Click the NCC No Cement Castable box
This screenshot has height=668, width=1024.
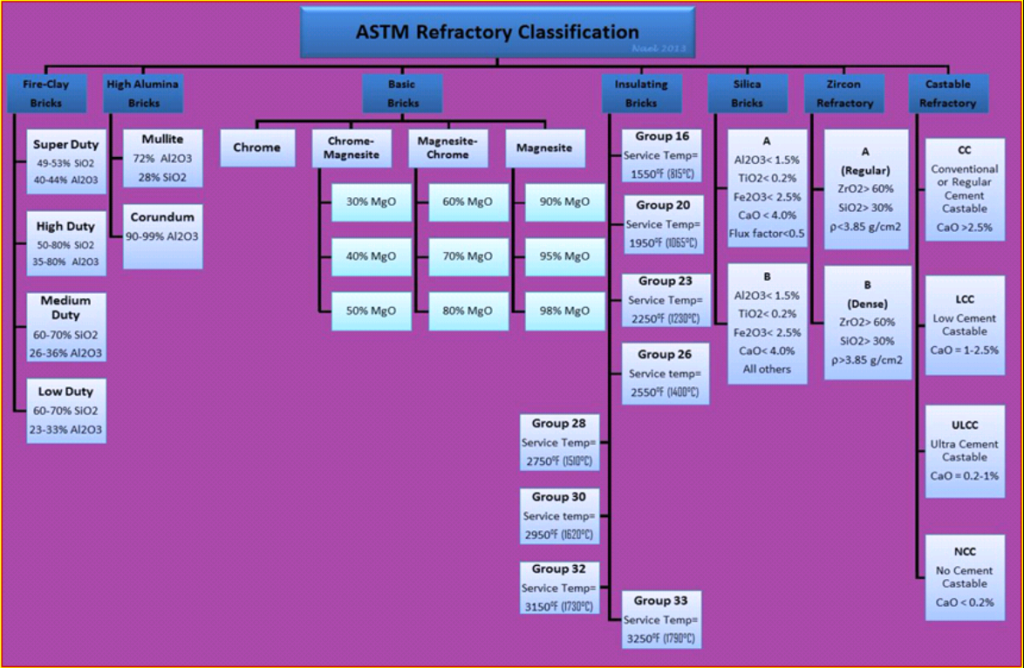coord(964,575)
